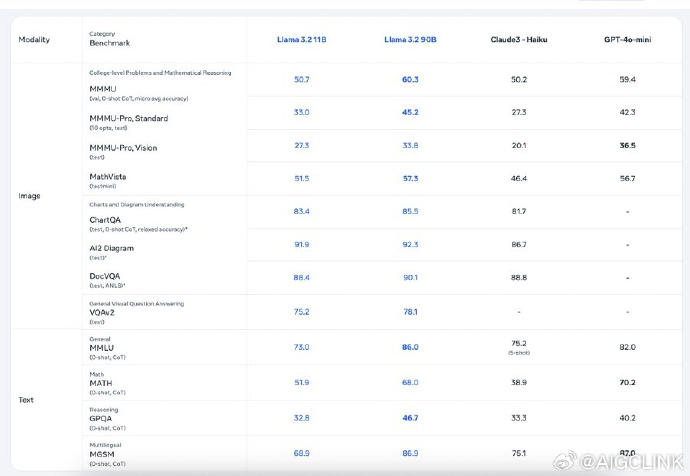690x476 pixels.
Task: Select the 40.2 GPQA score
Action: pos(628,418)
